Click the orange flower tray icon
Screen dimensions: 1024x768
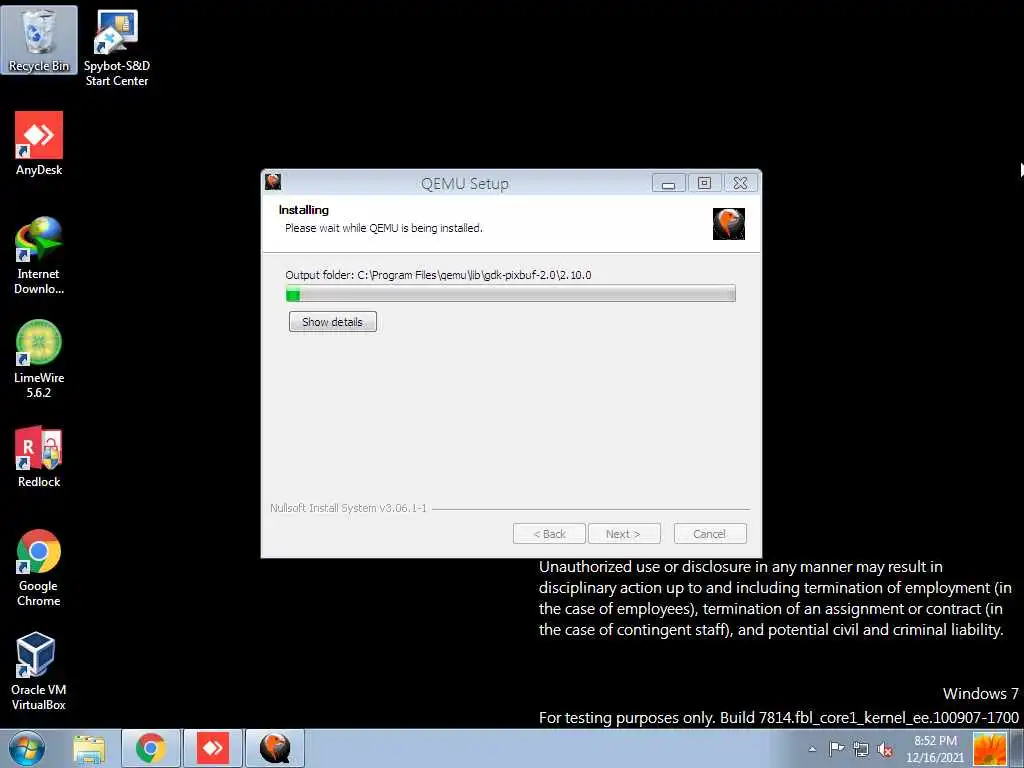coord(989,749)
